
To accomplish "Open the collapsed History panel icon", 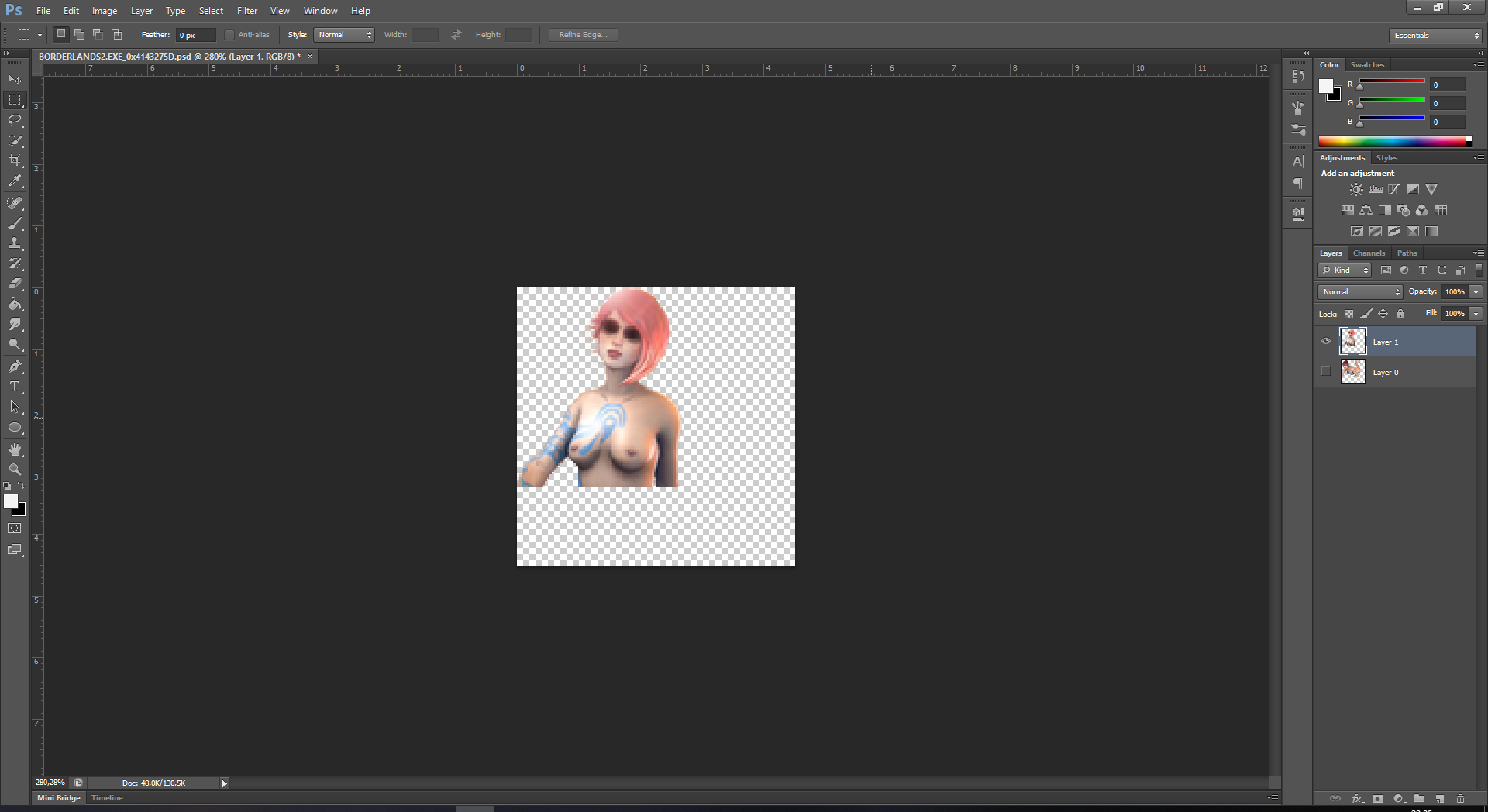I will pos(1298,77).
